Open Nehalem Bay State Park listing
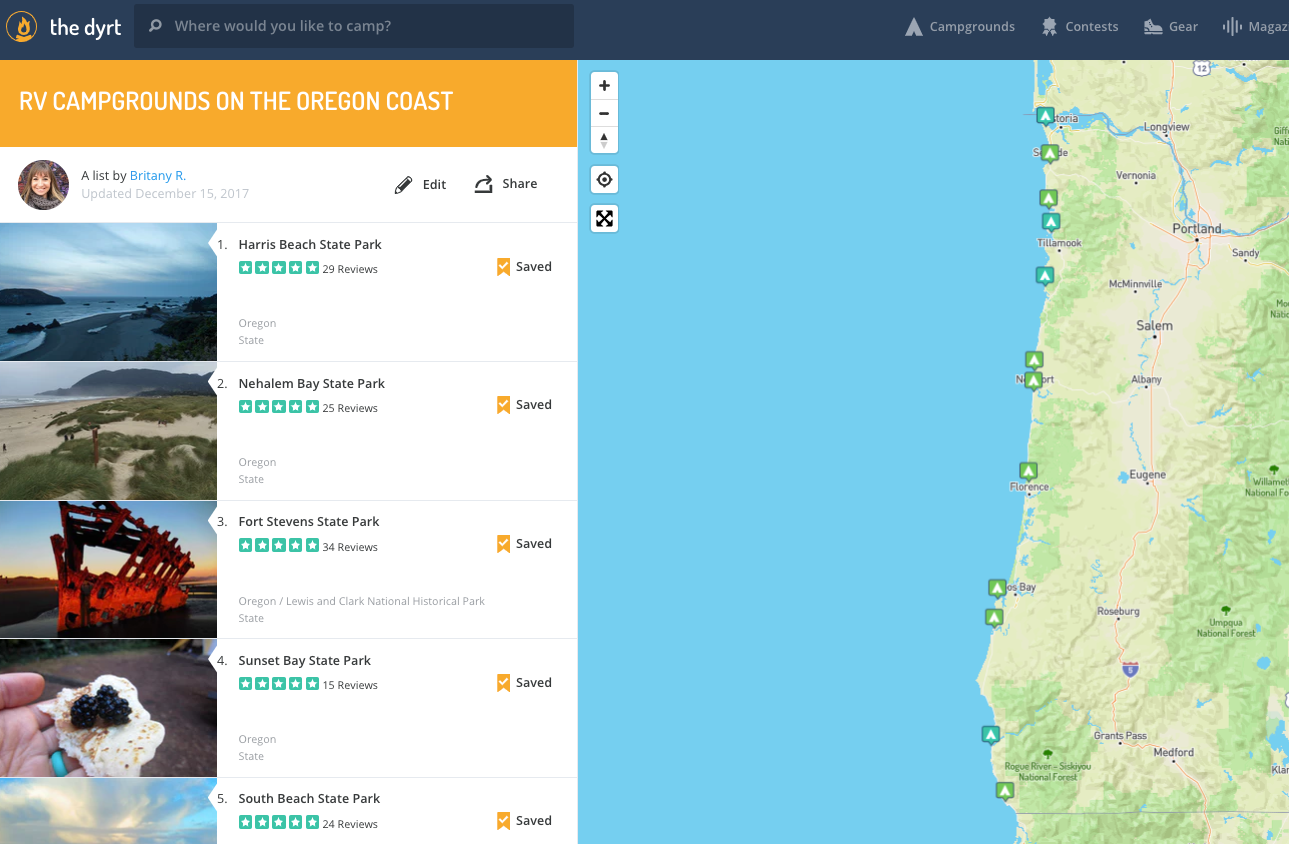The image size is (1289, 844). click(312, 383)
